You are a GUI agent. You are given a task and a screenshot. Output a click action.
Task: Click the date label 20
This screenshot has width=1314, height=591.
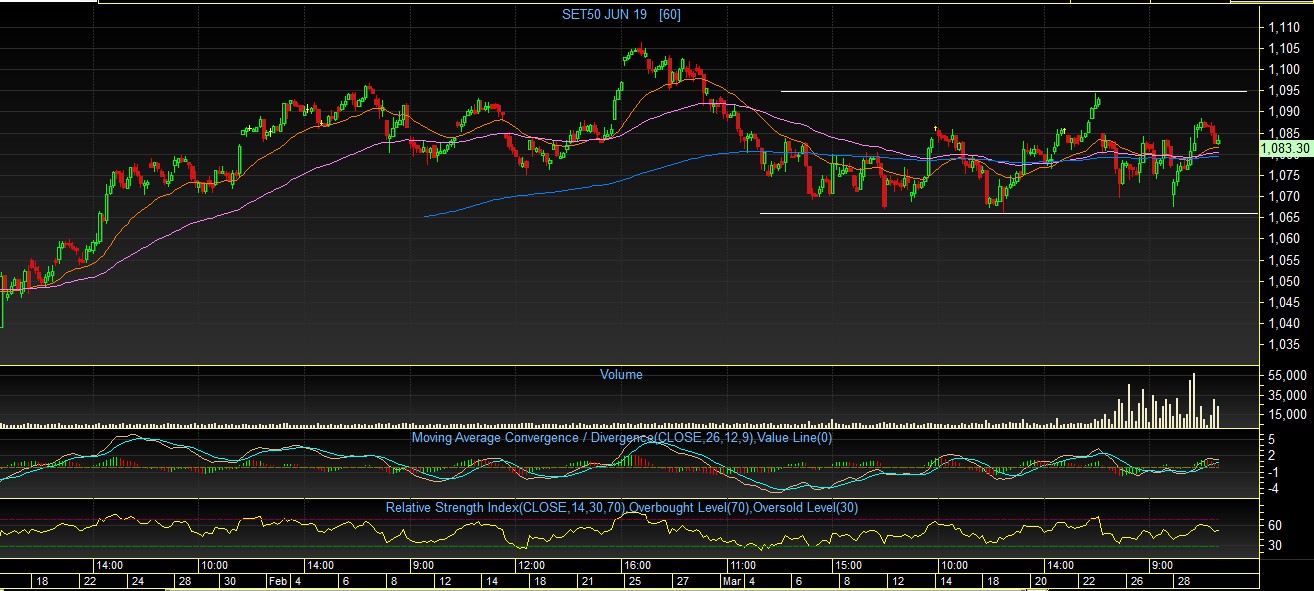click(x=1041, y=581)
